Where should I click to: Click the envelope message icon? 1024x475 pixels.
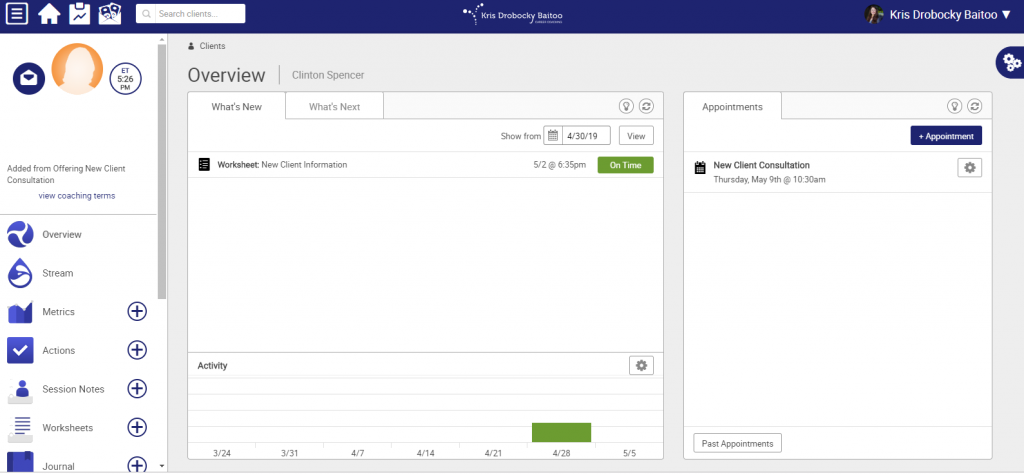coord(29,78)
